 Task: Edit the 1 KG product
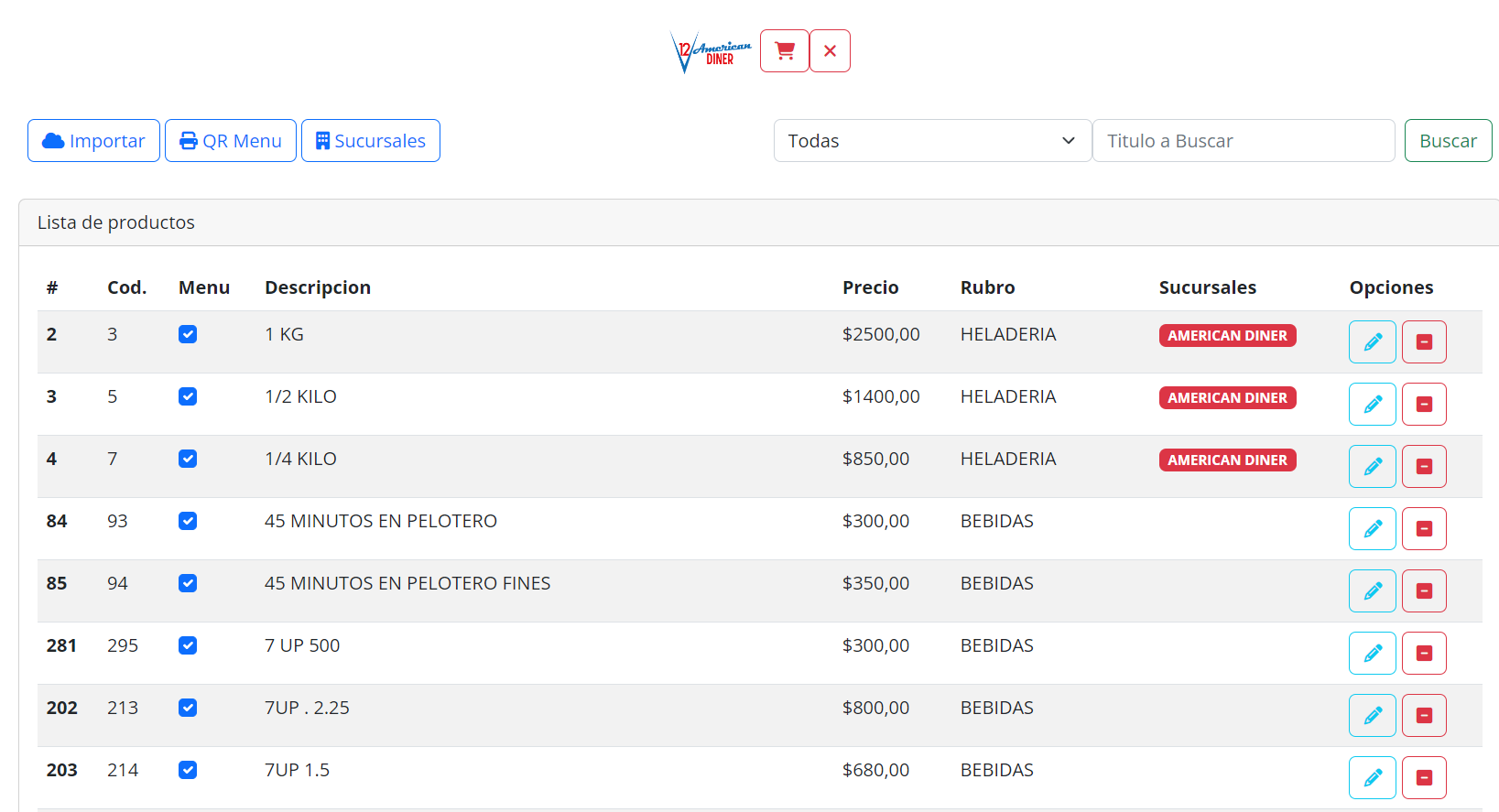1372,342
